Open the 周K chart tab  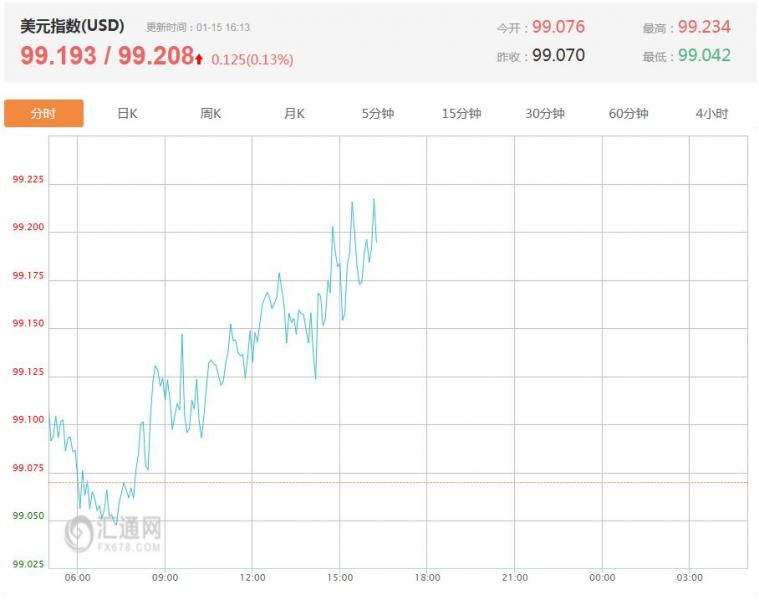[x=210, y=114]
